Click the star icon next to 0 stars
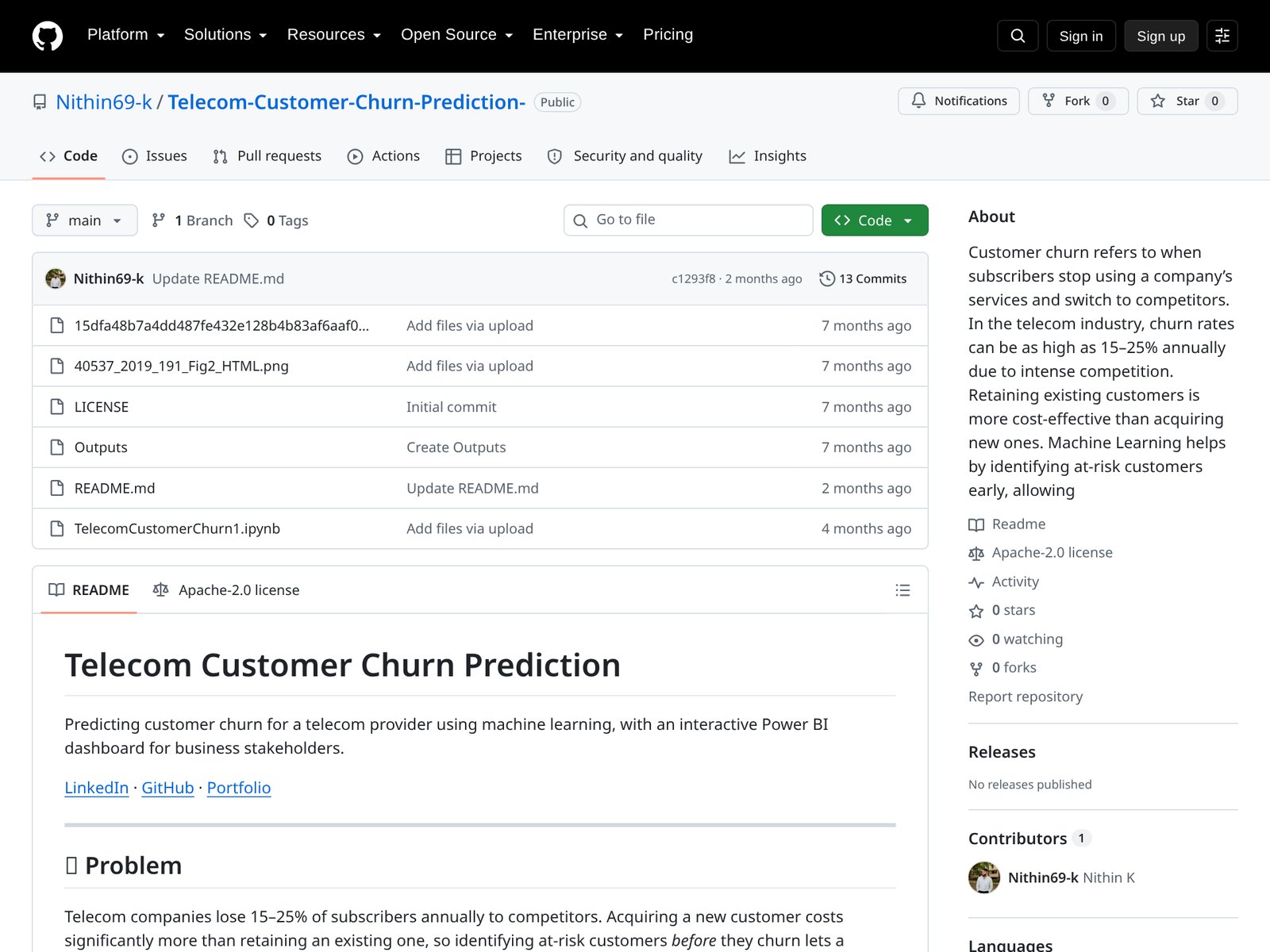The height and width of the screenshot is (952, 1270). pyautogui.click(x=976, y=611)
